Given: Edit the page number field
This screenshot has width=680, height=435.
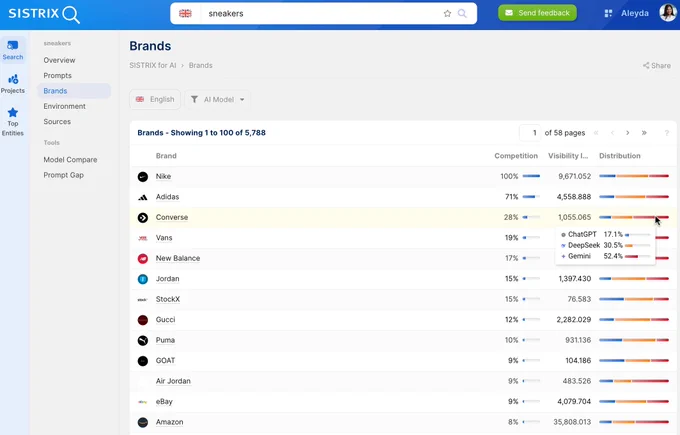Looking at the screenshot, I should [530, 133].
